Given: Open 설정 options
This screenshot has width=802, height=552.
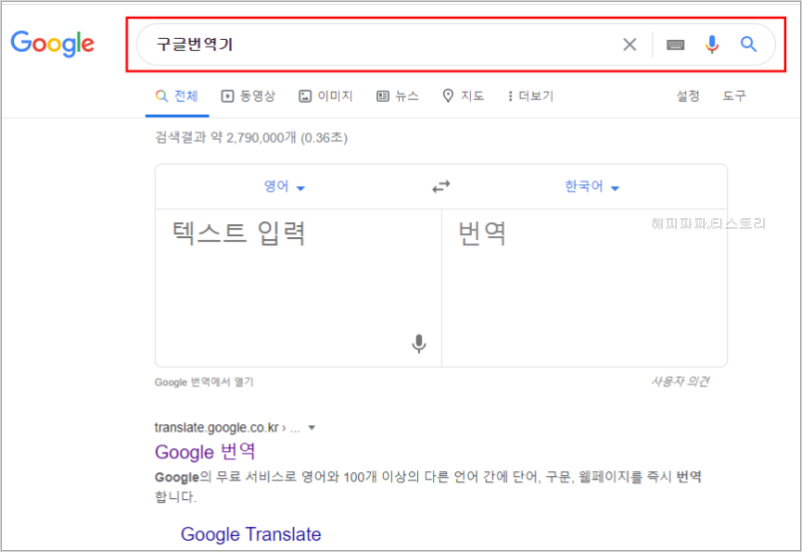Looking at the screenshot, I should tap(688, 96).
